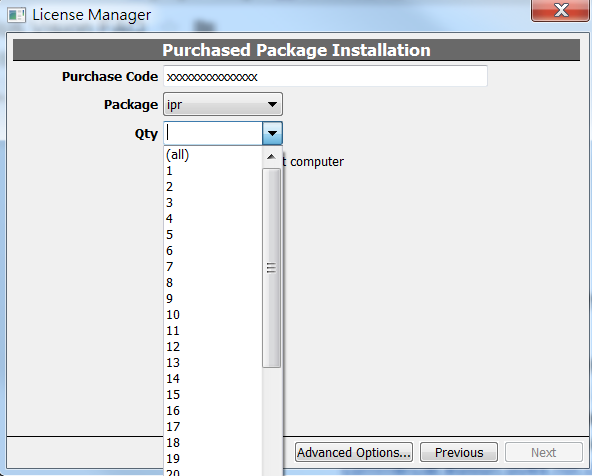This screenshot has height=476, width=592.
Task: Close the License Manager window
Action: click(561, 10)
